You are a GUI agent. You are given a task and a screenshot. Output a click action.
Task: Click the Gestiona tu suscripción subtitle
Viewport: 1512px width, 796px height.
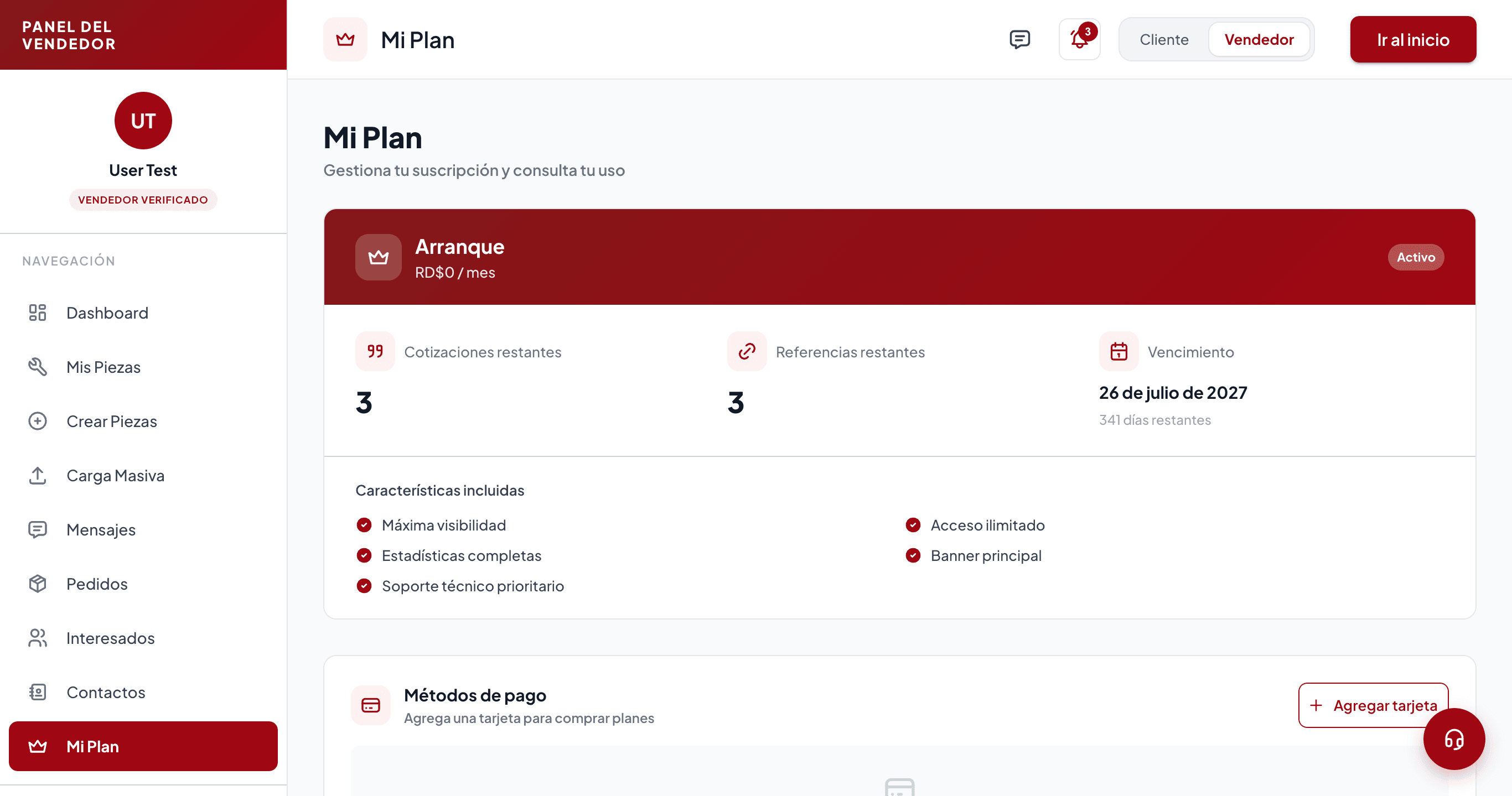[474, 170]
